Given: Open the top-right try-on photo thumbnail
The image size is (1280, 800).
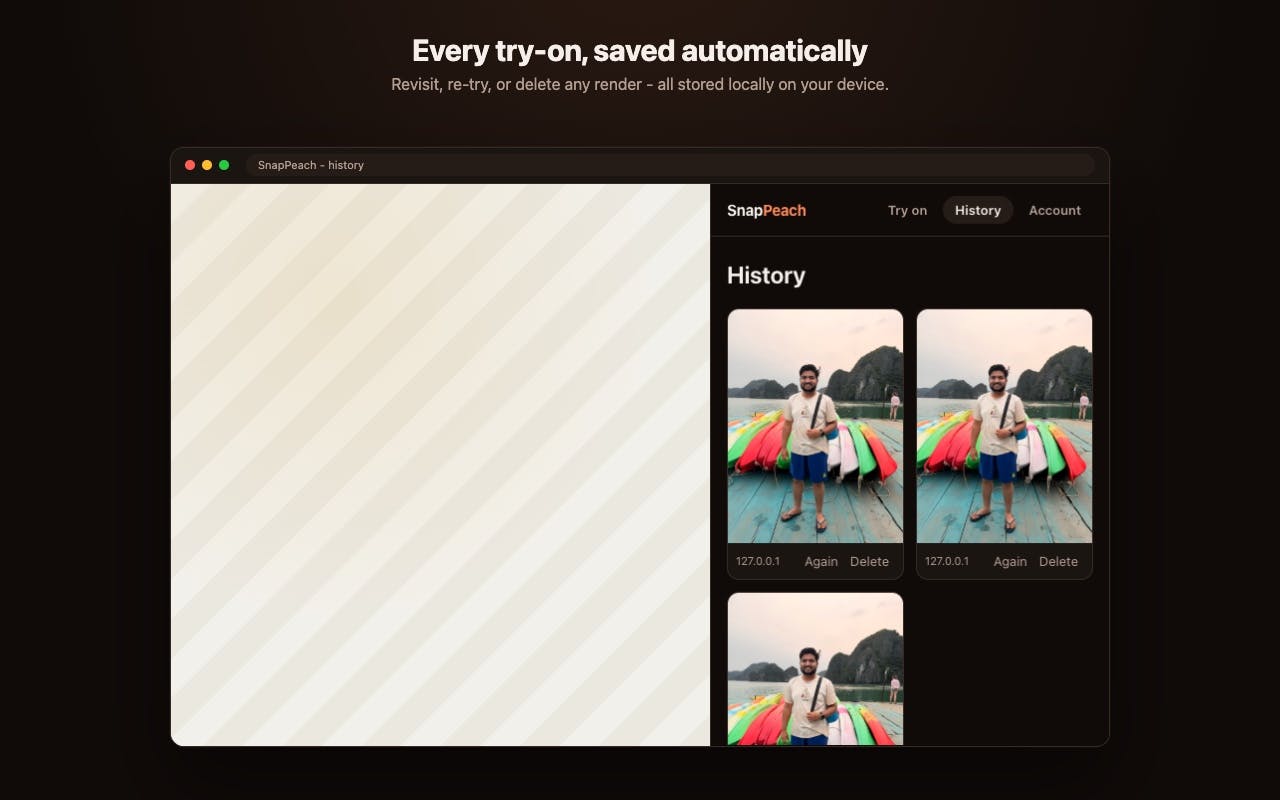Looking at the screenshot, I should 1004,426.
